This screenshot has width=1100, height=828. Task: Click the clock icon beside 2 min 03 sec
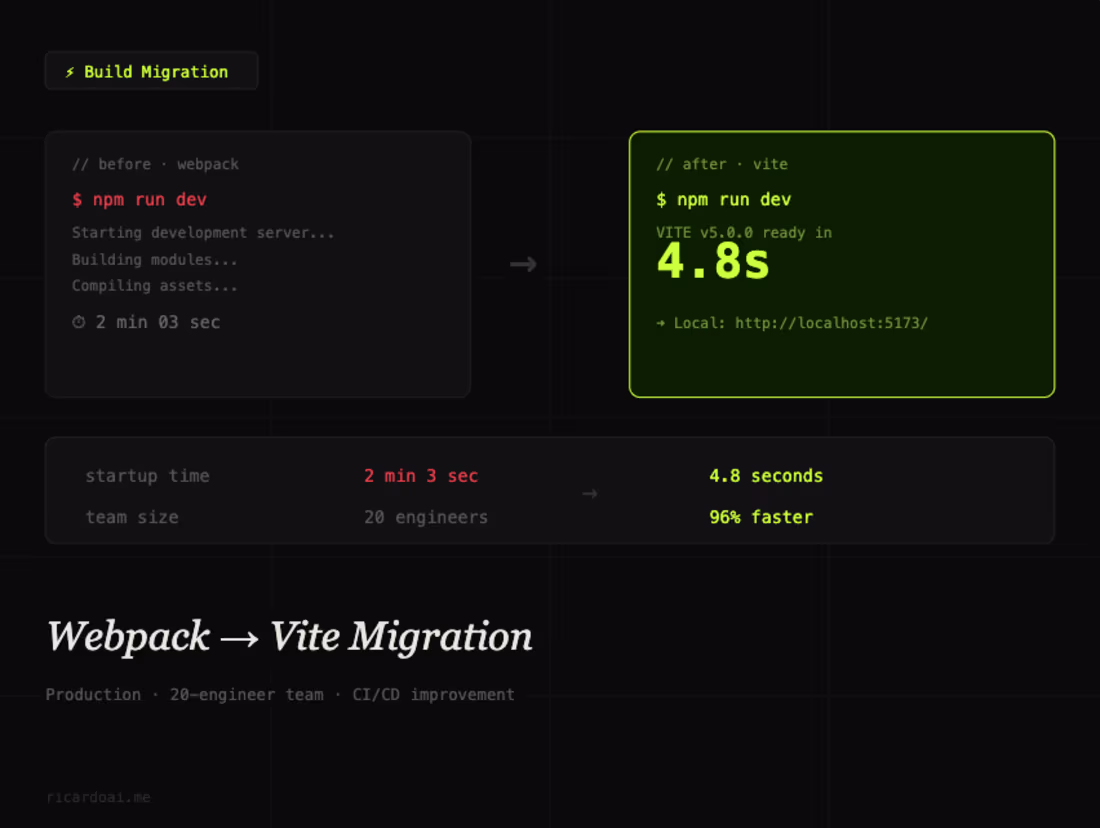(78, 322)
